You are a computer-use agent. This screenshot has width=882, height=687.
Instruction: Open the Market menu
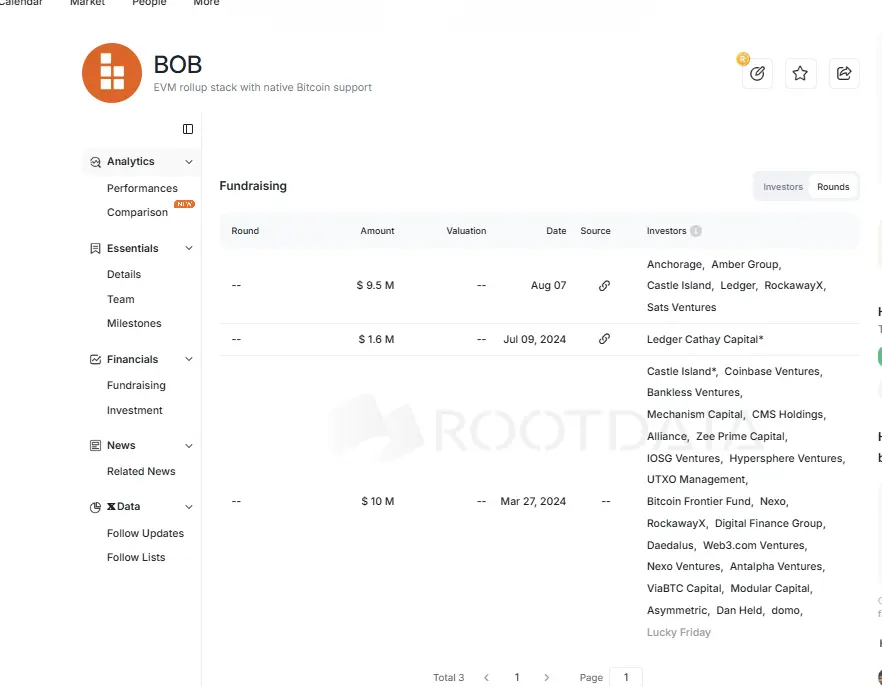click(87, 3)
